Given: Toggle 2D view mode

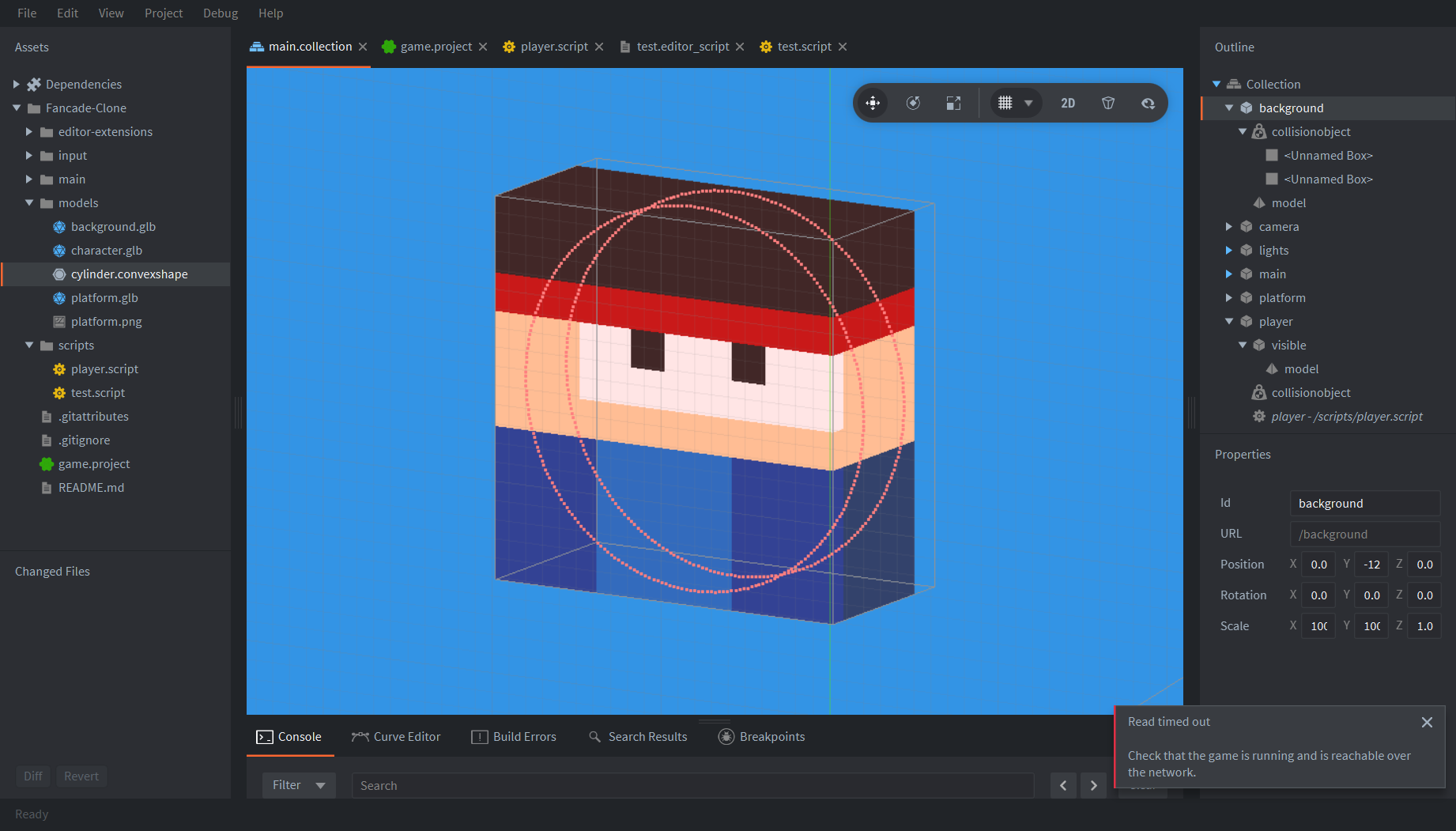Looking at the screenshot, I should [1068, 103].
